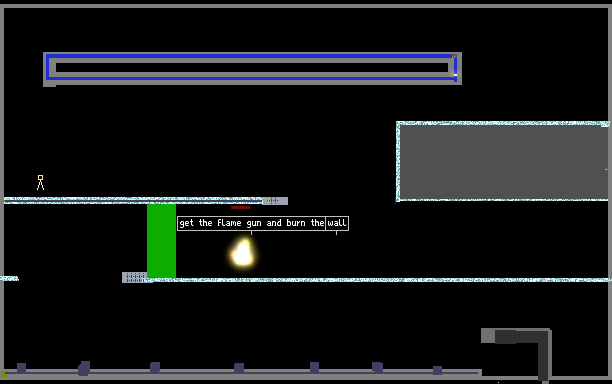Click the stick figure player character
The width and height of the screenshot is (612, 384).
tap(40, 183)
